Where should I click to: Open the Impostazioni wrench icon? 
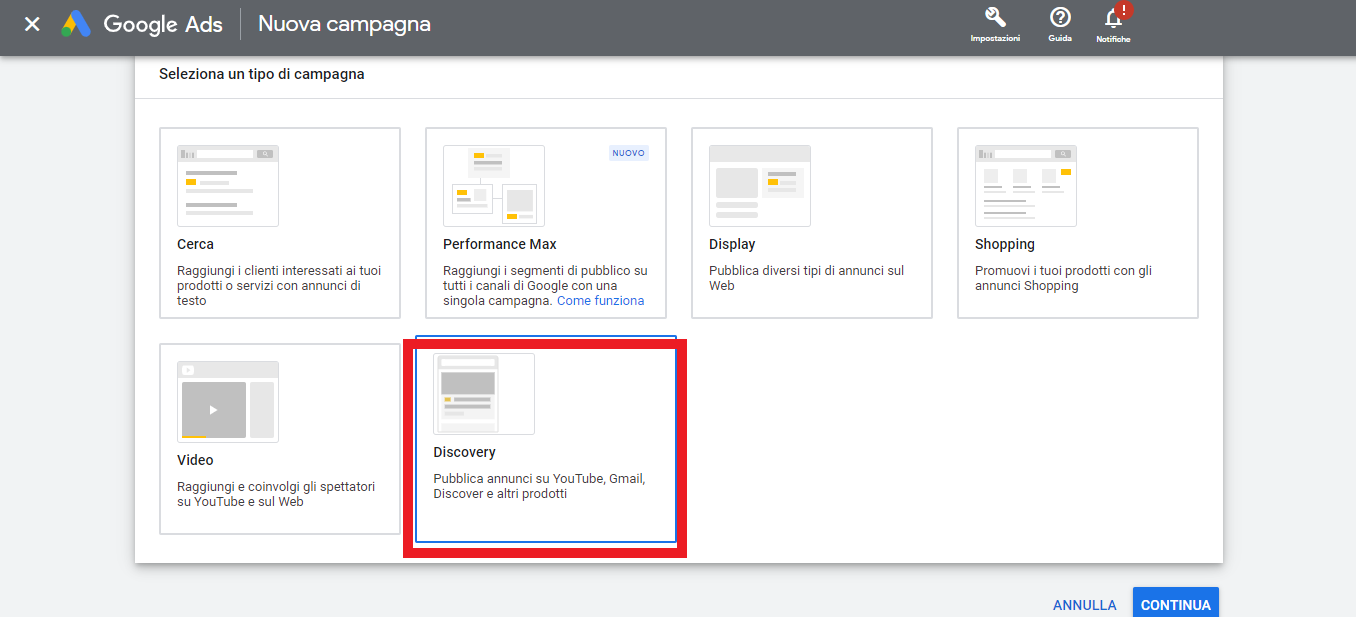point(995,18)
